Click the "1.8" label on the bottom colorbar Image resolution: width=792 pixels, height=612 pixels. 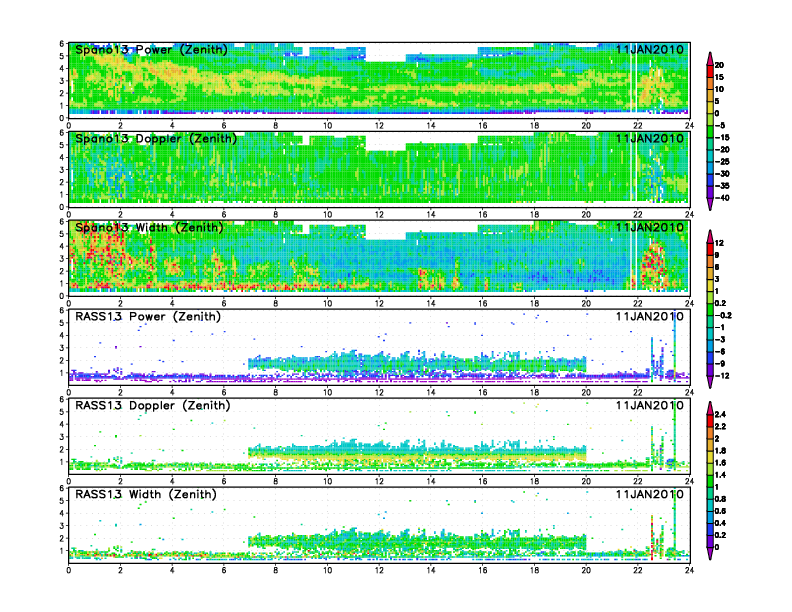point(720,451)
